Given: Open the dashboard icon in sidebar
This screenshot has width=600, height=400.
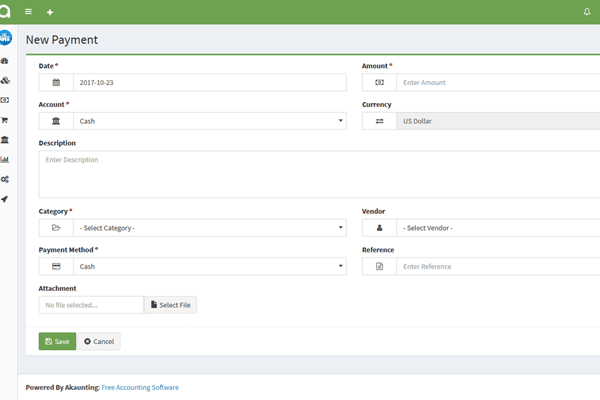Looking at the screenshot, I should coord(5,61).
